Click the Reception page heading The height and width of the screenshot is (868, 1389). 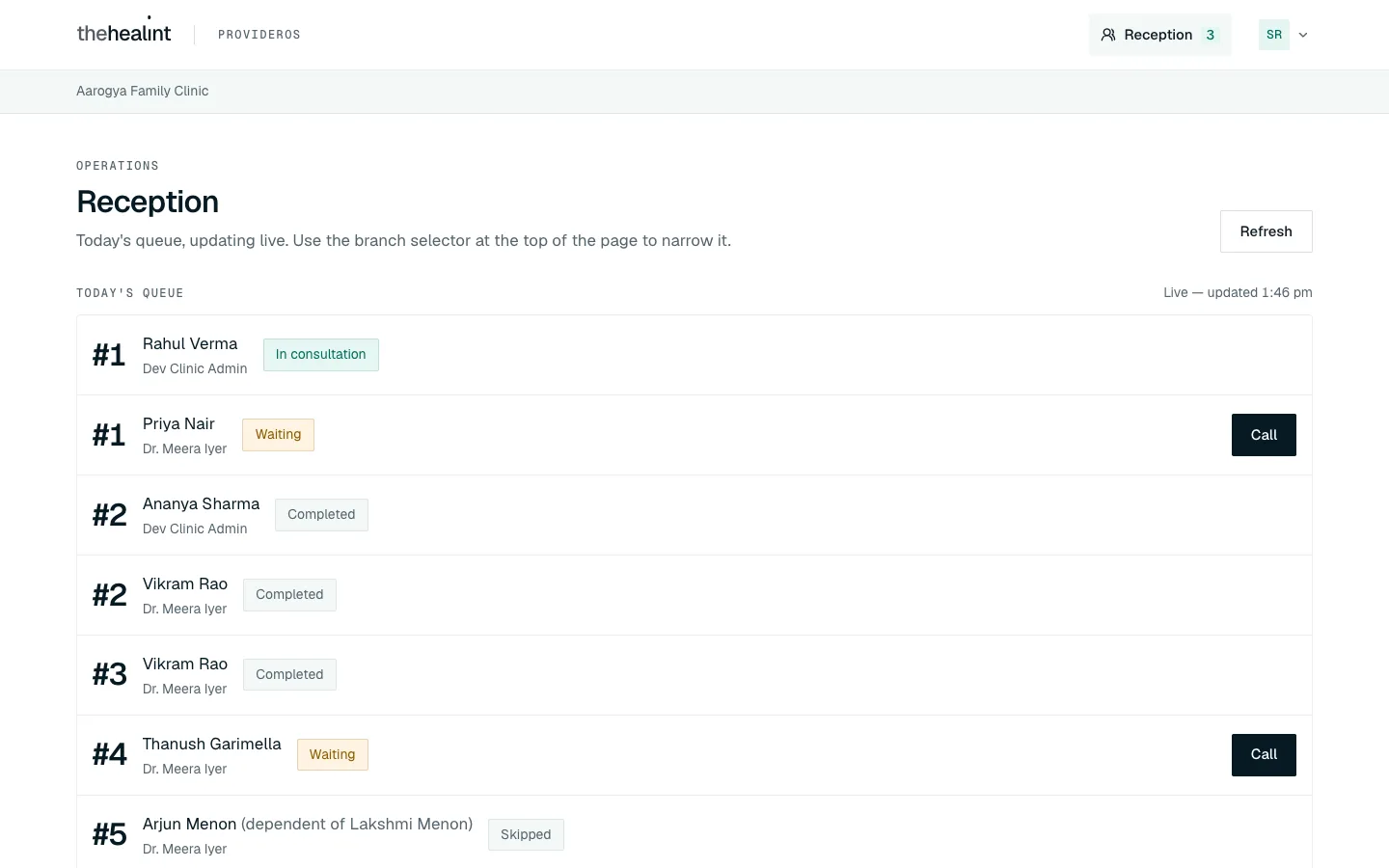point(148,202)
